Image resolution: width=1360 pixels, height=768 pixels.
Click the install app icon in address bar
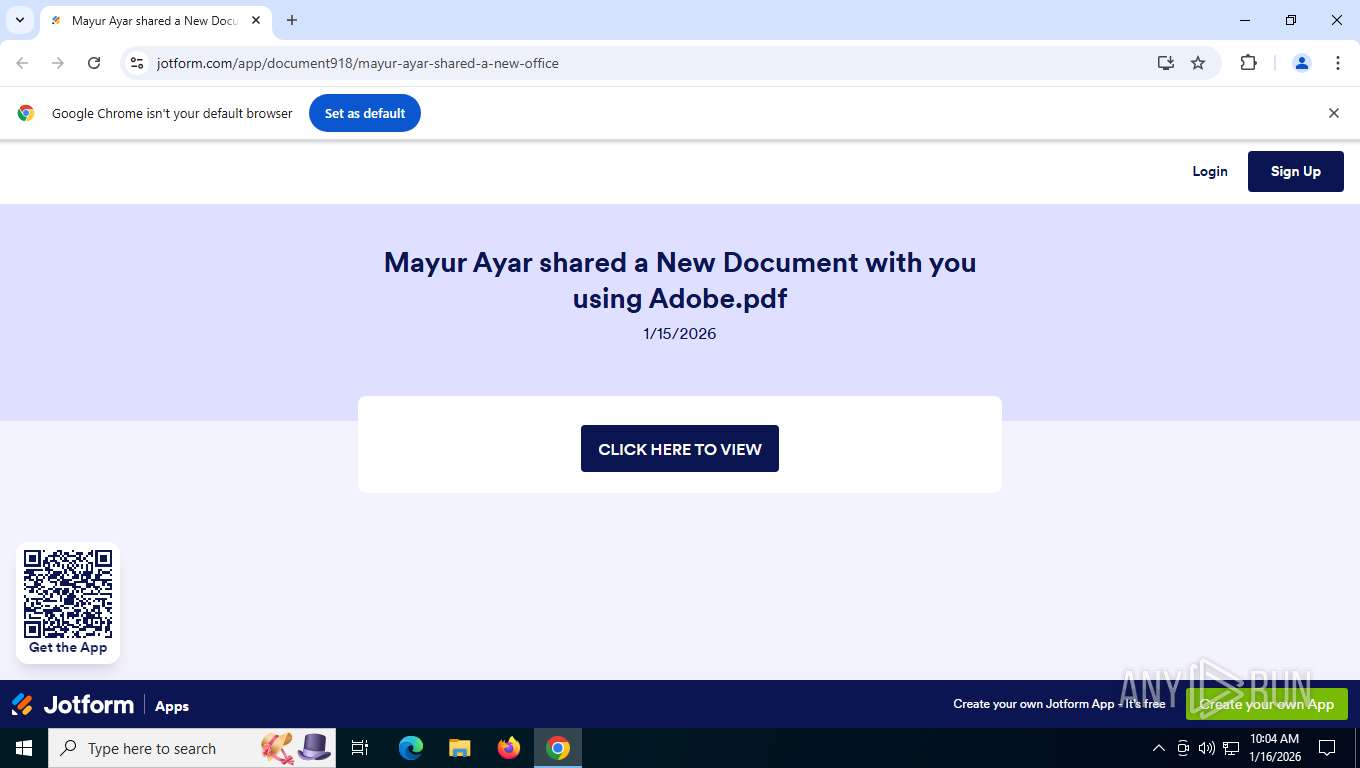[1166, 63]
